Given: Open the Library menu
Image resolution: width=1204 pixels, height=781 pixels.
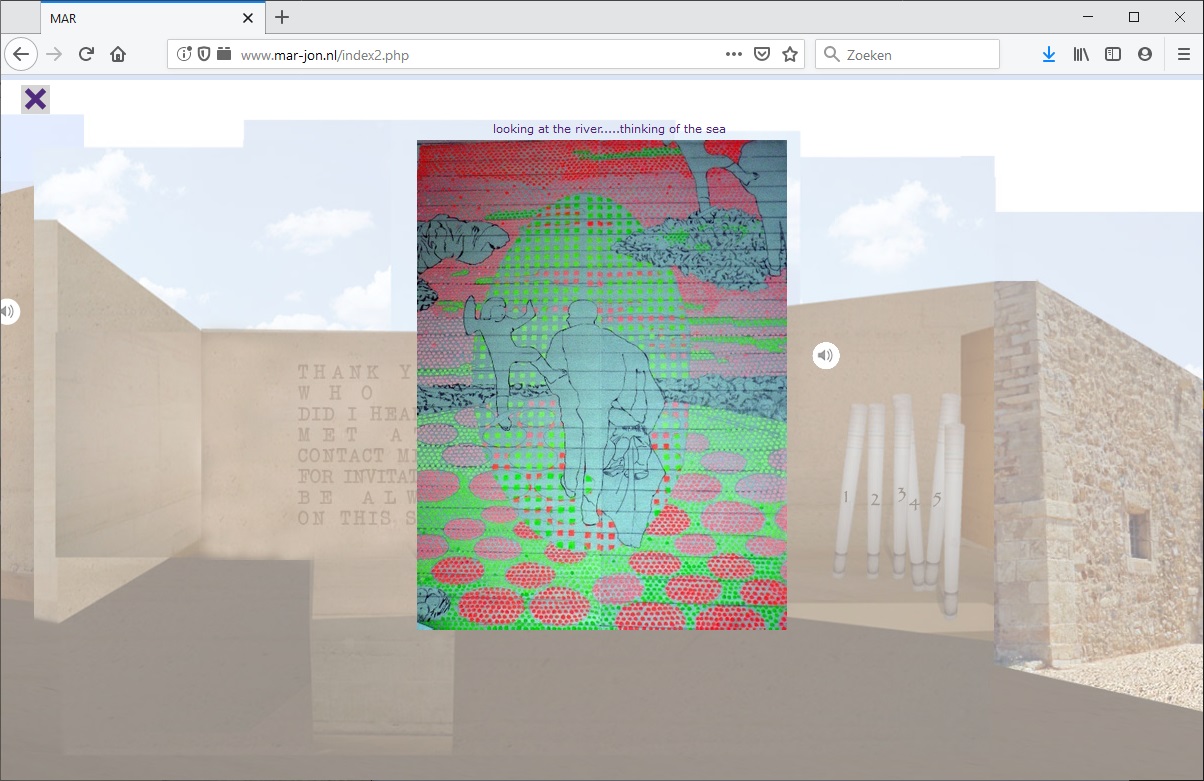Looking at the screenshot, I should point(1081,55).
